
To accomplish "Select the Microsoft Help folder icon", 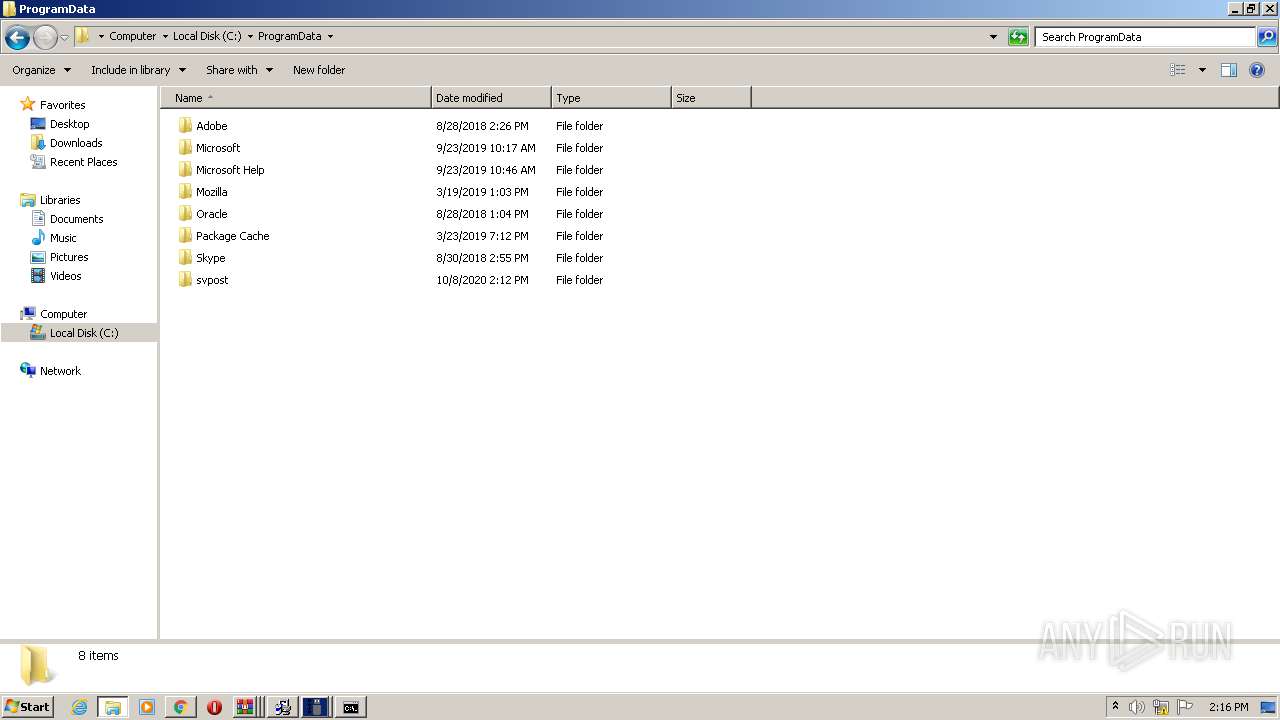I will pyautogui.click(x=185, y=170).
